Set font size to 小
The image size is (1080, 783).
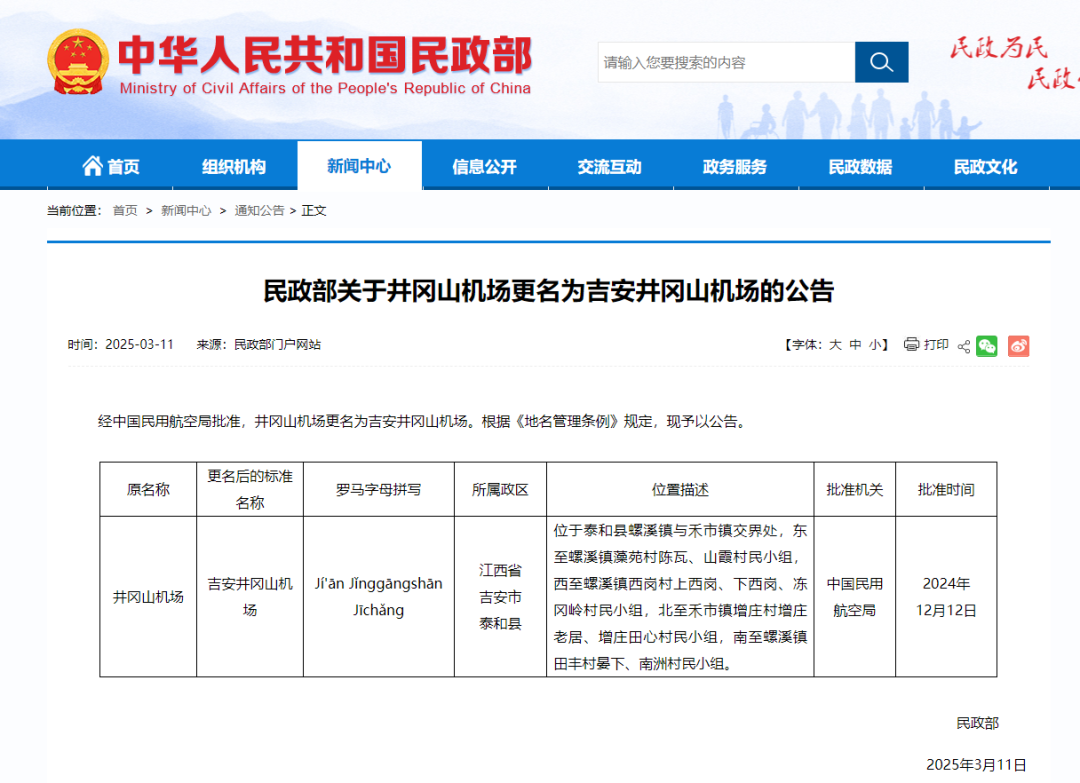click(875, 344)
